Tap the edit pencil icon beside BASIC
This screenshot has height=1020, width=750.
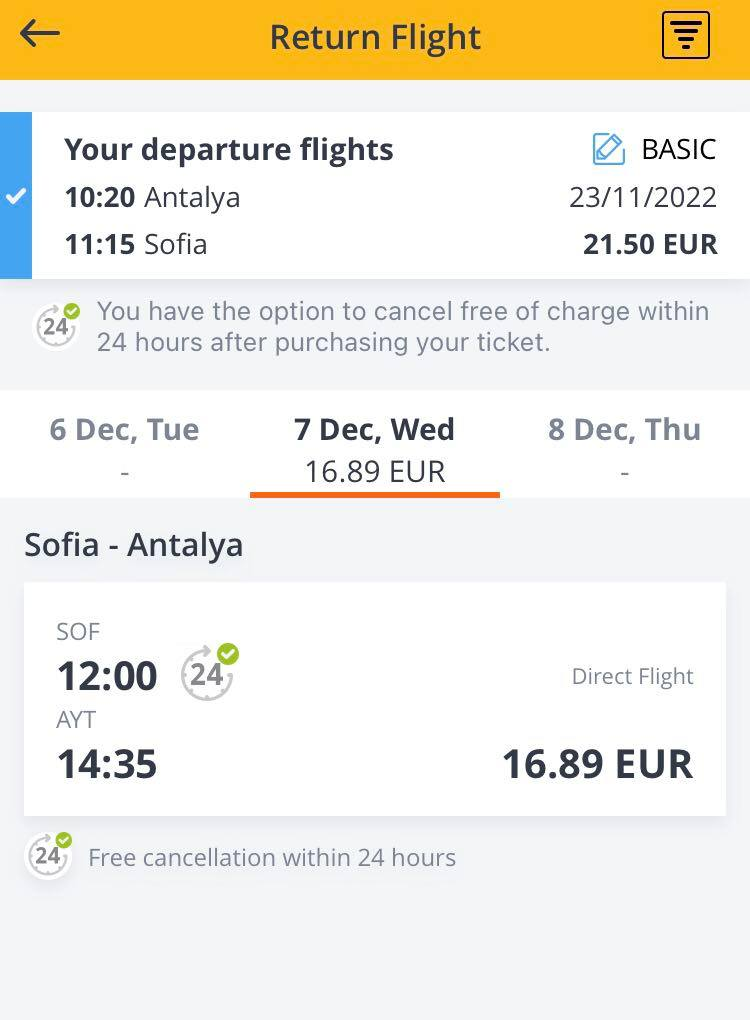click(608, 149)
